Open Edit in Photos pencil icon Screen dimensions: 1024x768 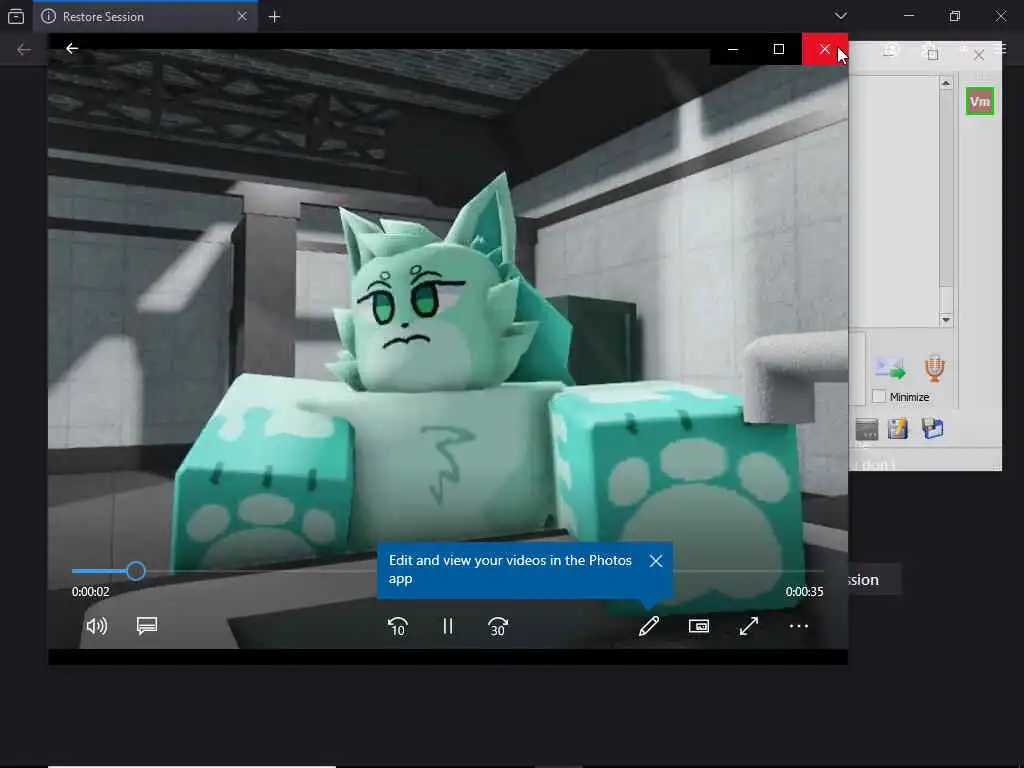[x=648, y=626]
